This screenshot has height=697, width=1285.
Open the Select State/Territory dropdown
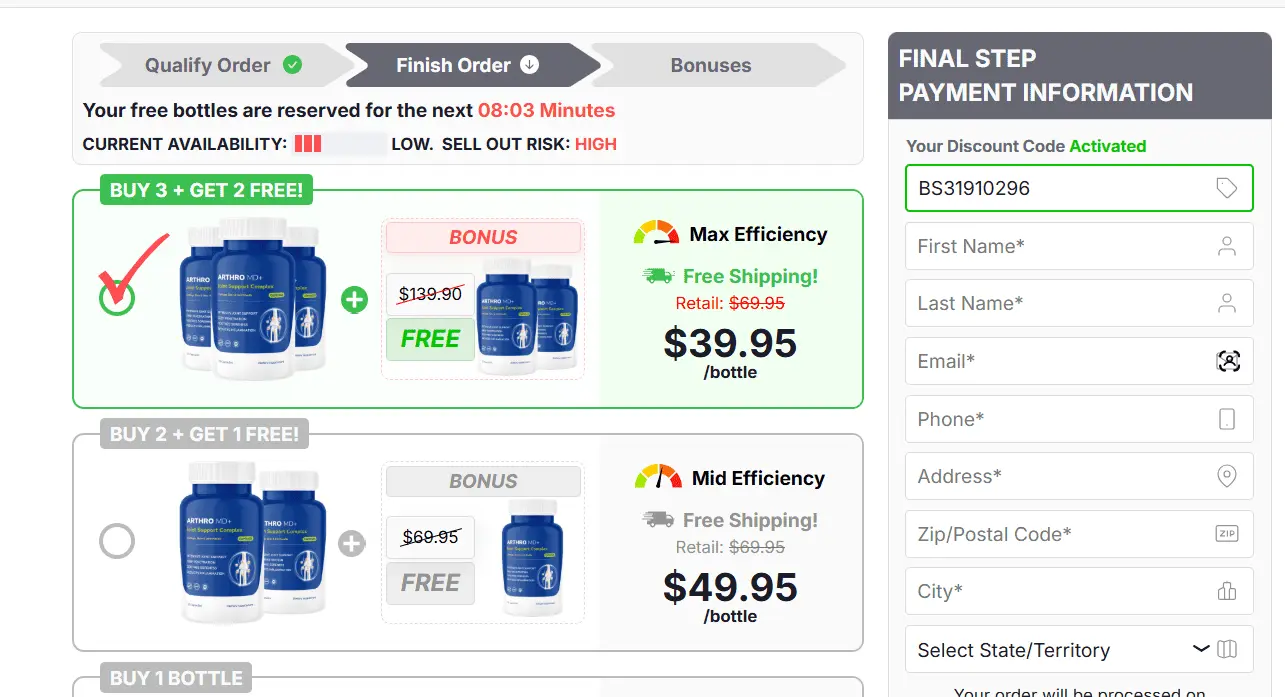[1078, 650]
